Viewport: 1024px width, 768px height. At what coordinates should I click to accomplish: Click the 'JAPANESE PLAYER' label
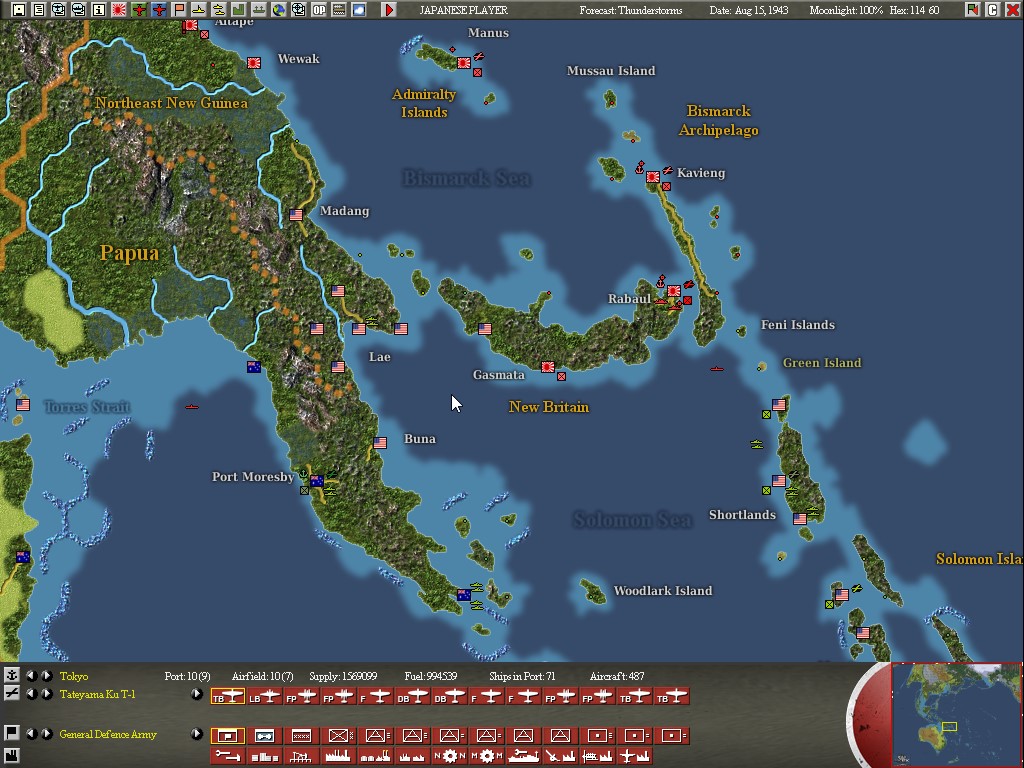pos(463,10)
